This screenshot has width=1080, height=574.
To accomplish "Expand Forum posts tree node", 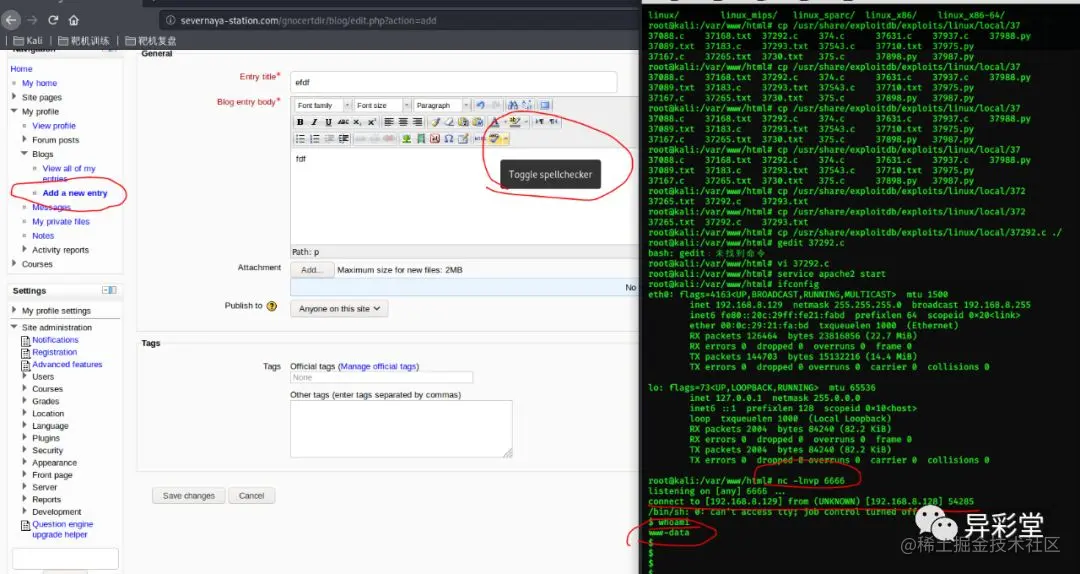I will pyautogui.click(x=25, y=139).
